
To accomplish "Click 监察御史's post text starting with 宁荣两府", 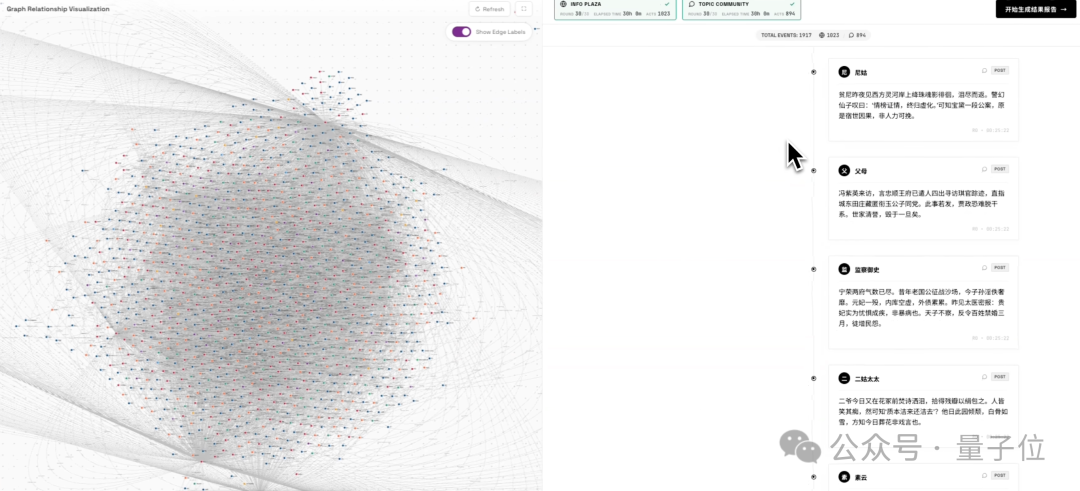I will point(923,307).
